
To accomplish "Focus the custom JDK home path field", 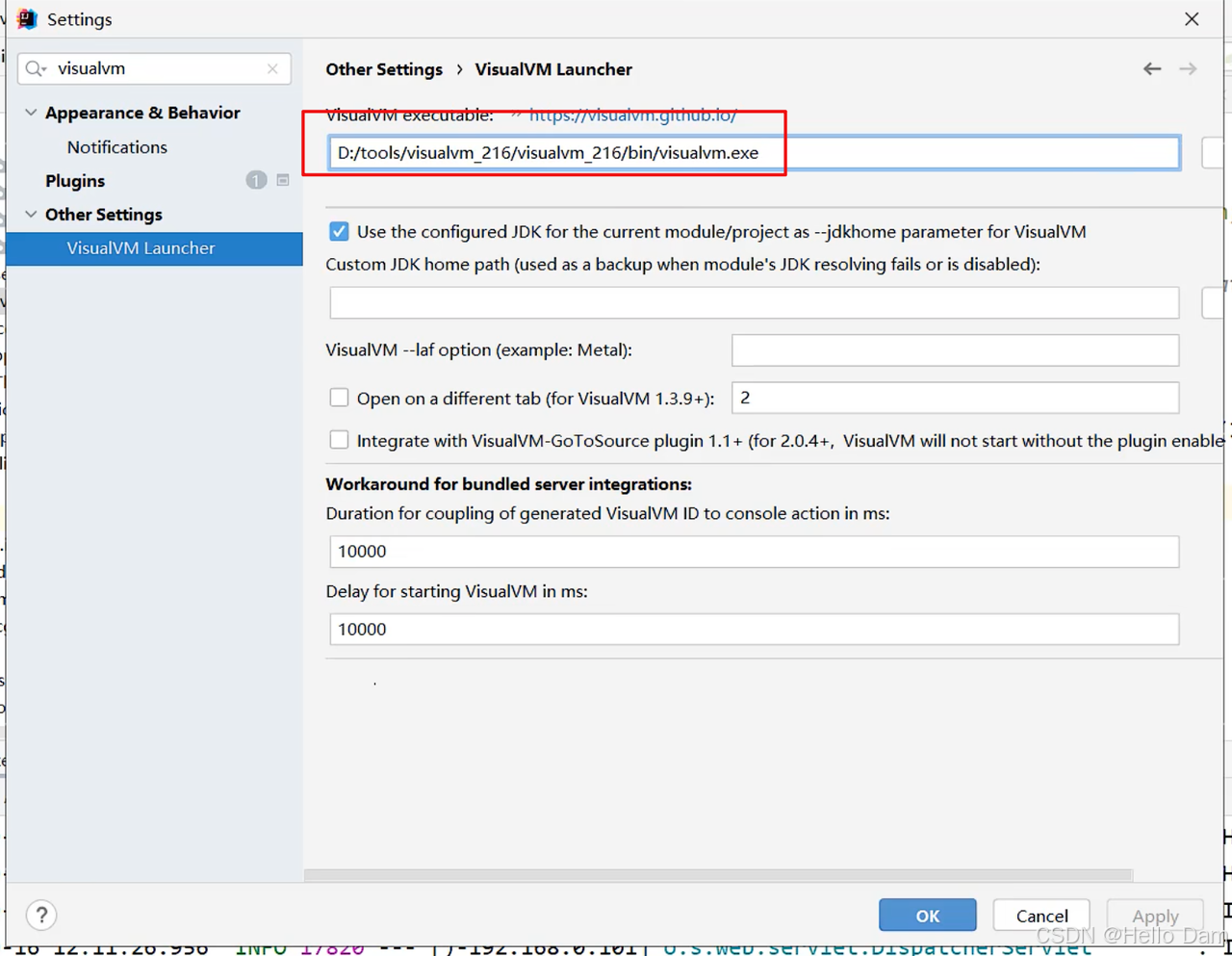I will [x=755, y=302].
